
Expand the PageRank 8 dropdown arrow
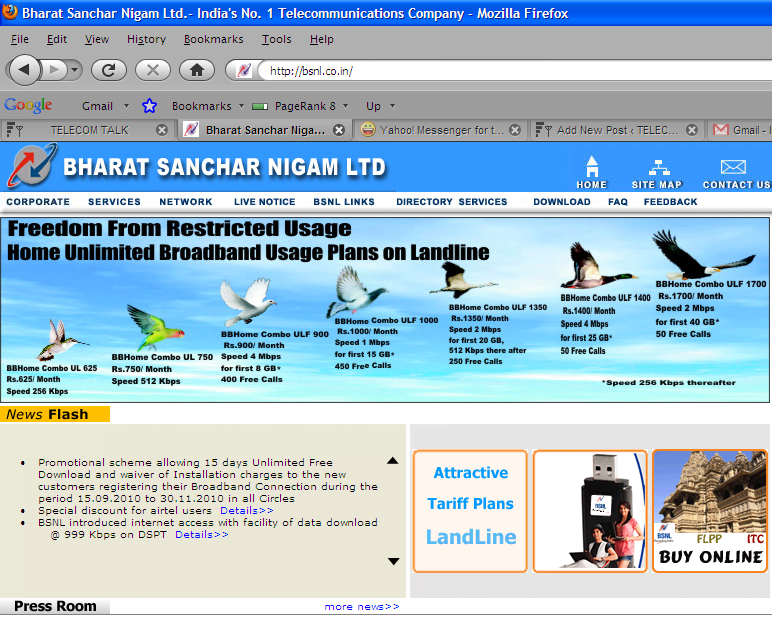pos(346,105)
